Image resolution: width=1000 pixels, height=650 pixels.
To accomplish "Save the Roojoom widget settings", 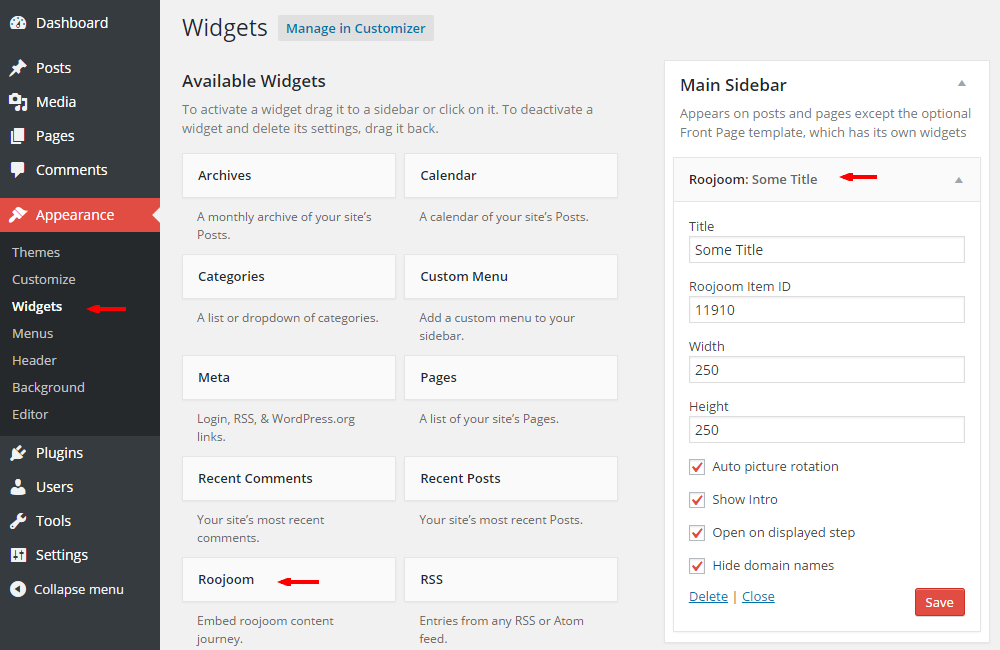I will (x=939, y=602).
